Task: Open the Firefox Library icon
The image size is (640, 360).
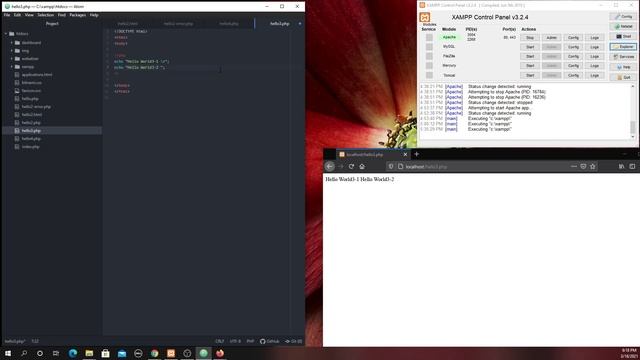Action: (622, 167)
